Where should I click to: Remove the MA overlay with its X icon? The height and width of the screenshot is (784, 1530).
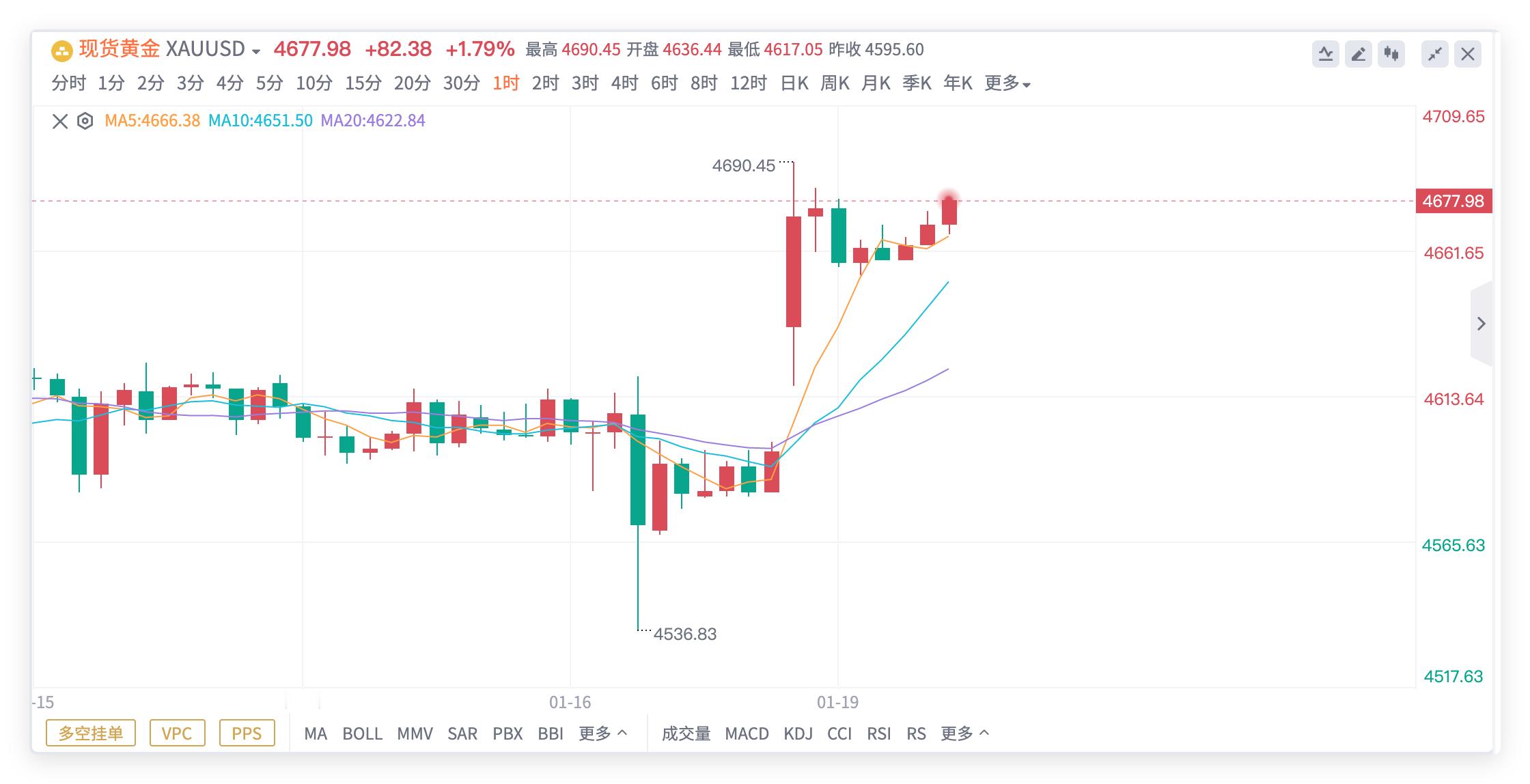[x=59, y=120]
